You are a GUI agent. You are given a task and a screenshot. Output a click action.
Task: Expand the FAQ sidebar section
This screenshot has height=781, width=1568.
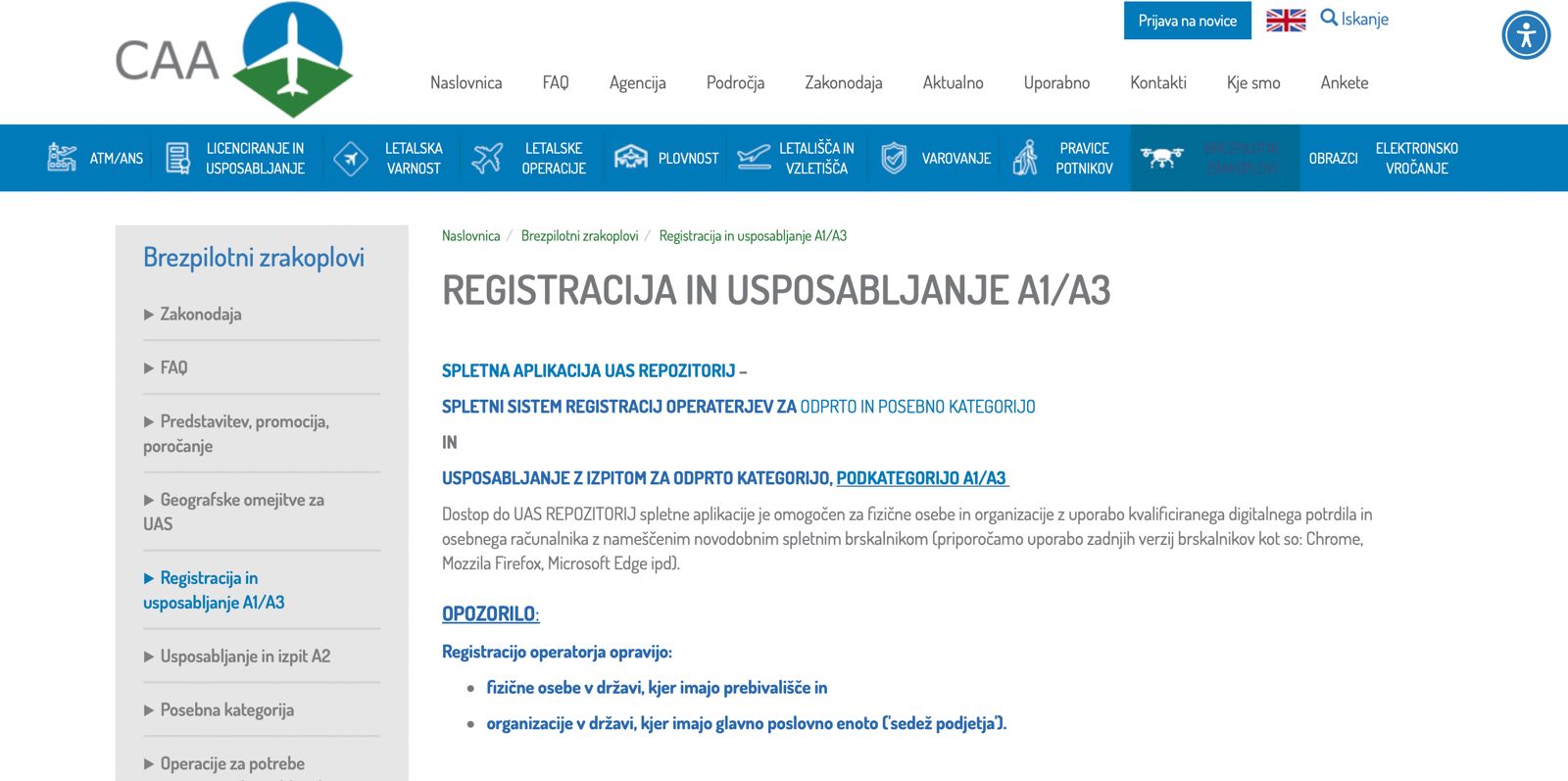pyautogui.click(x=173, y=368)
